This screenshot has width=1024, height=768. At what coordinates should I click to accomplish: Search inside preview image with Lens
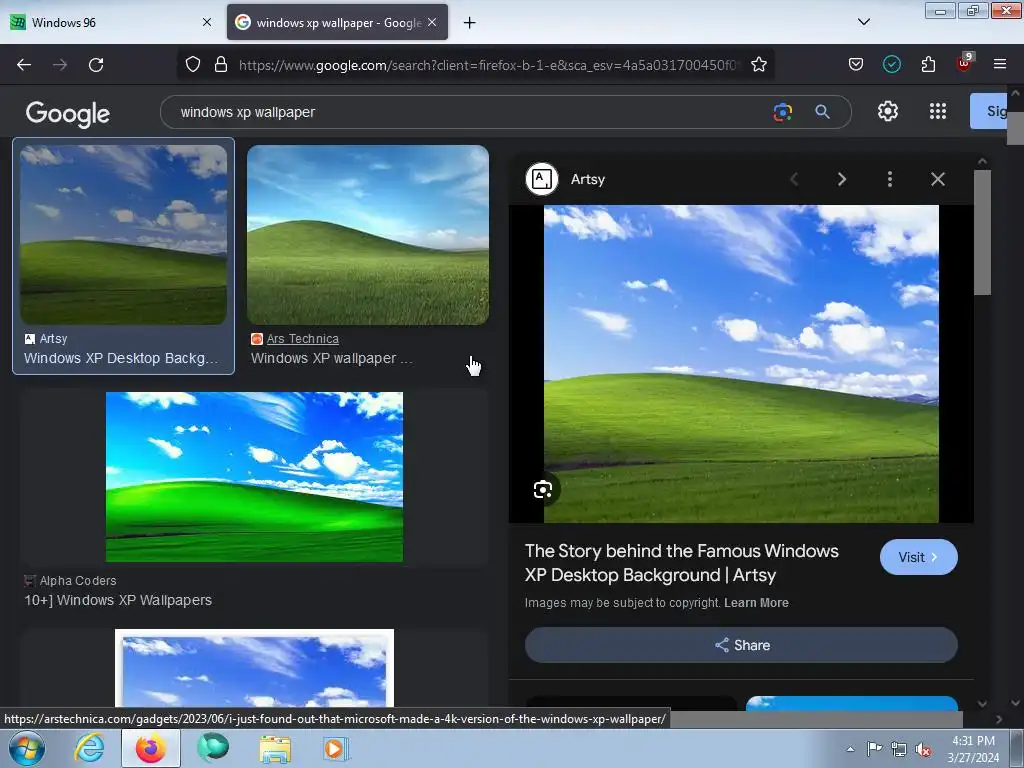(x=543, y=489)
